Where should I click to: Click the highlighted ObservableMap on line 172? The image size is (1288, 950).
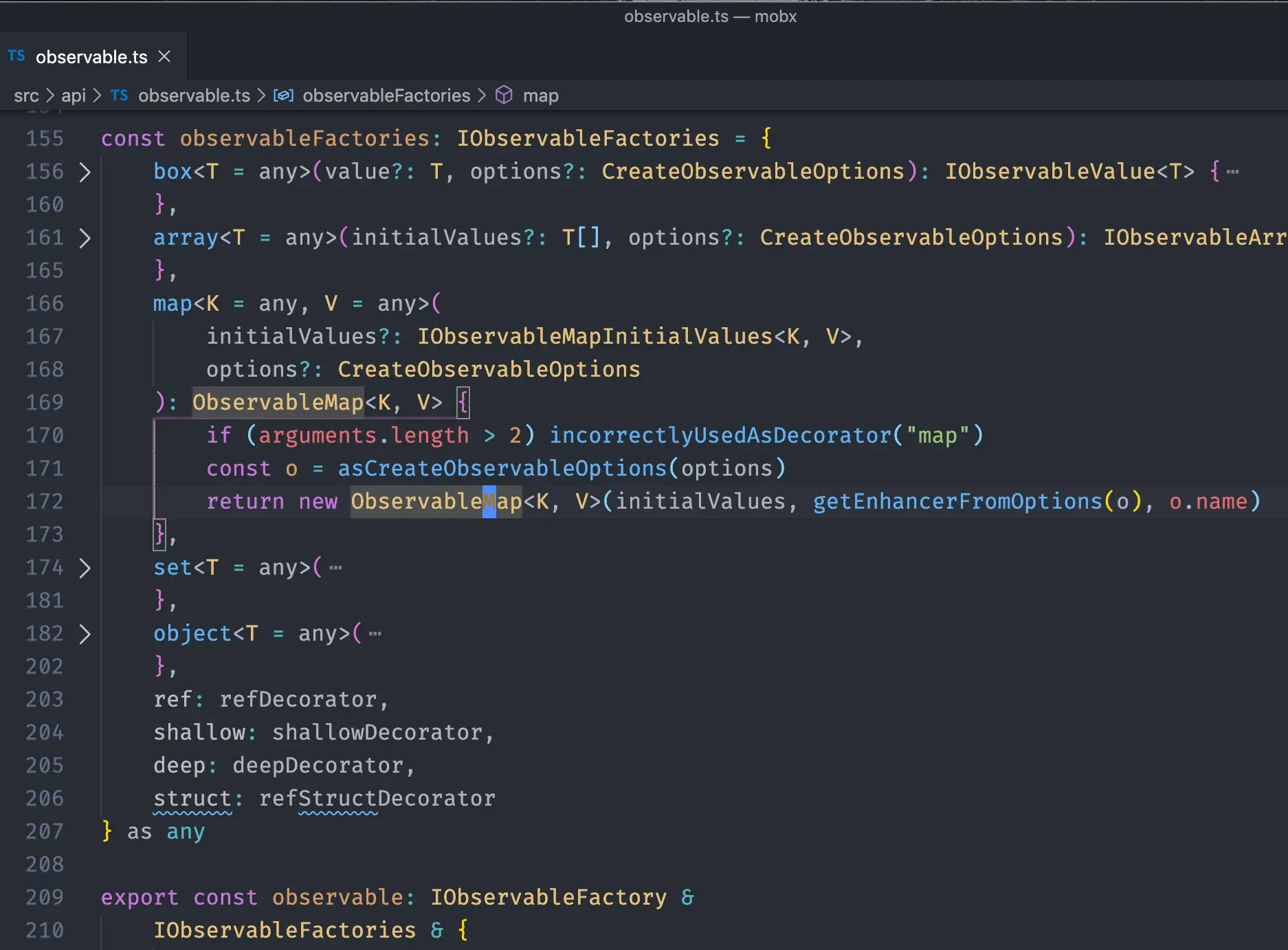click(x=436, y=501)
